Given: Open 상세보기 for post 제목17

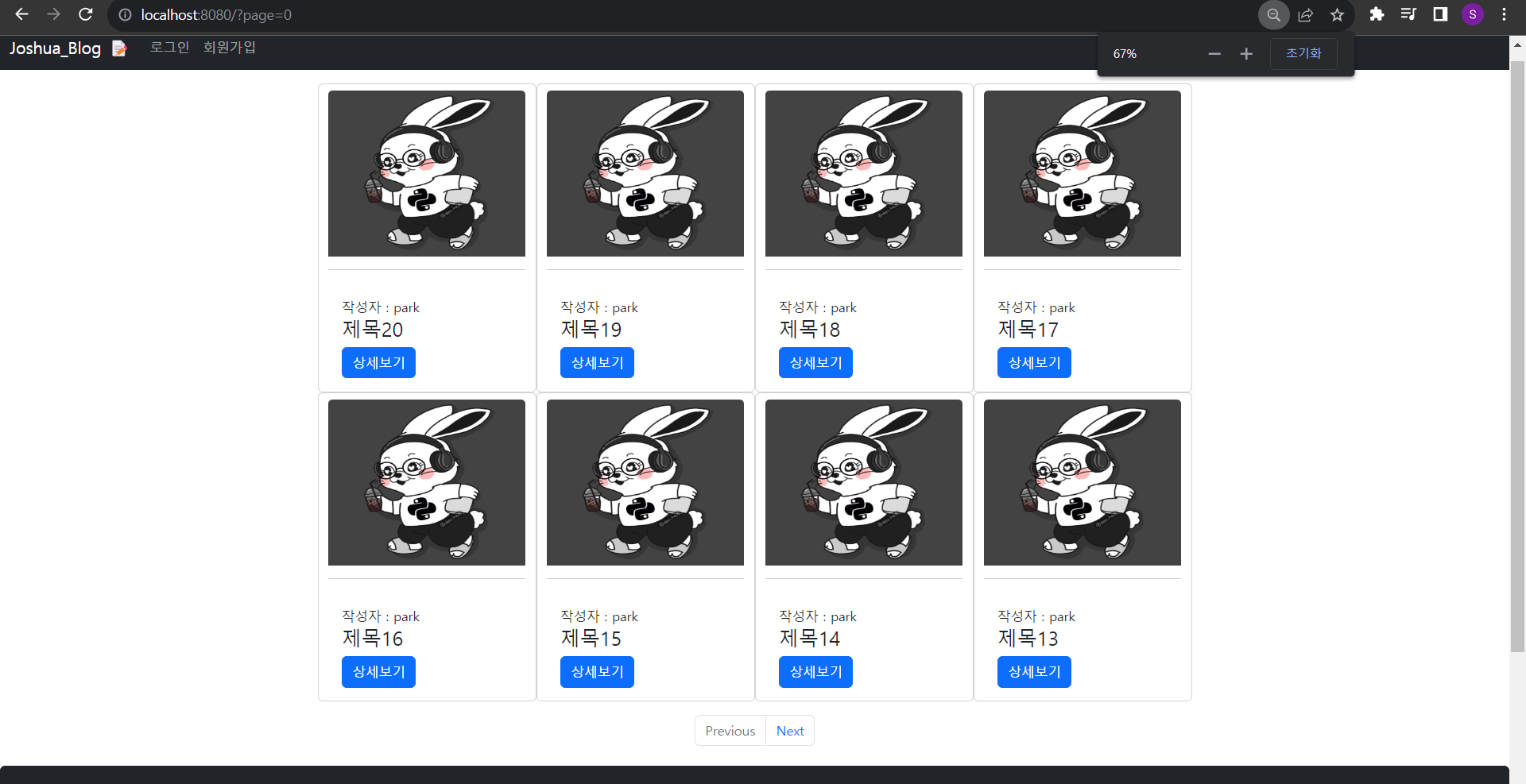Looking at the screenshot, I should (1034, 362).
